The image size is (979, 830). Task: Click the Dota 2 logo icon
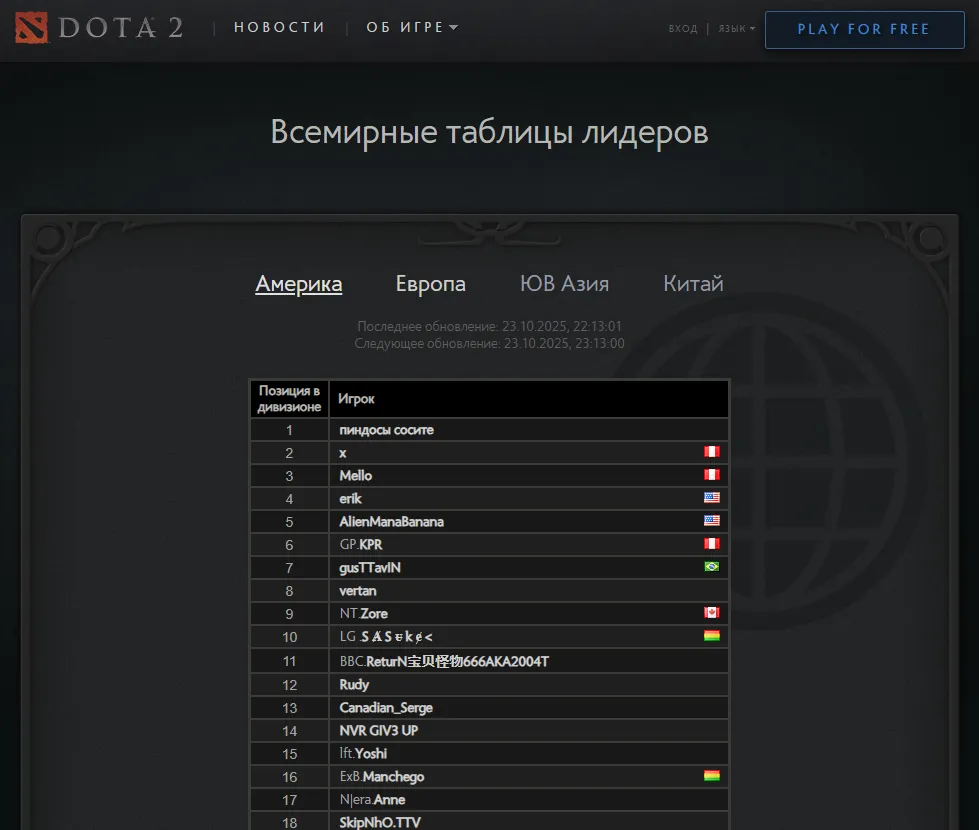click(31, 27)
